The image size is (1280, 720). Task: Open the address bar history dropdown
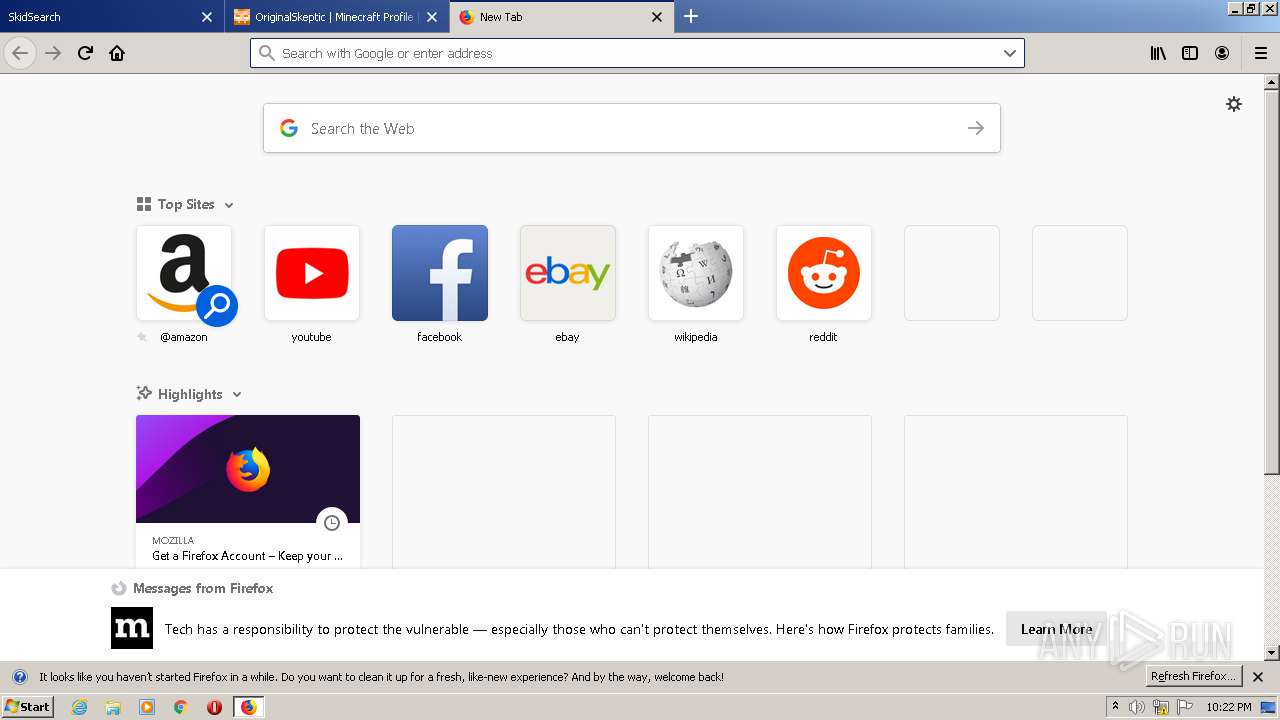tap(1010, 53)
